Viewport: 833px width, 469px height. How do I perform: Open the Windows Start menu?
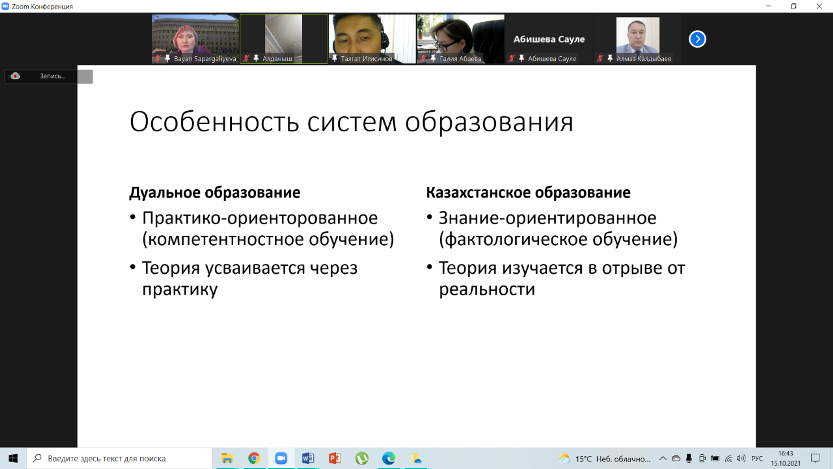[13, 458]
